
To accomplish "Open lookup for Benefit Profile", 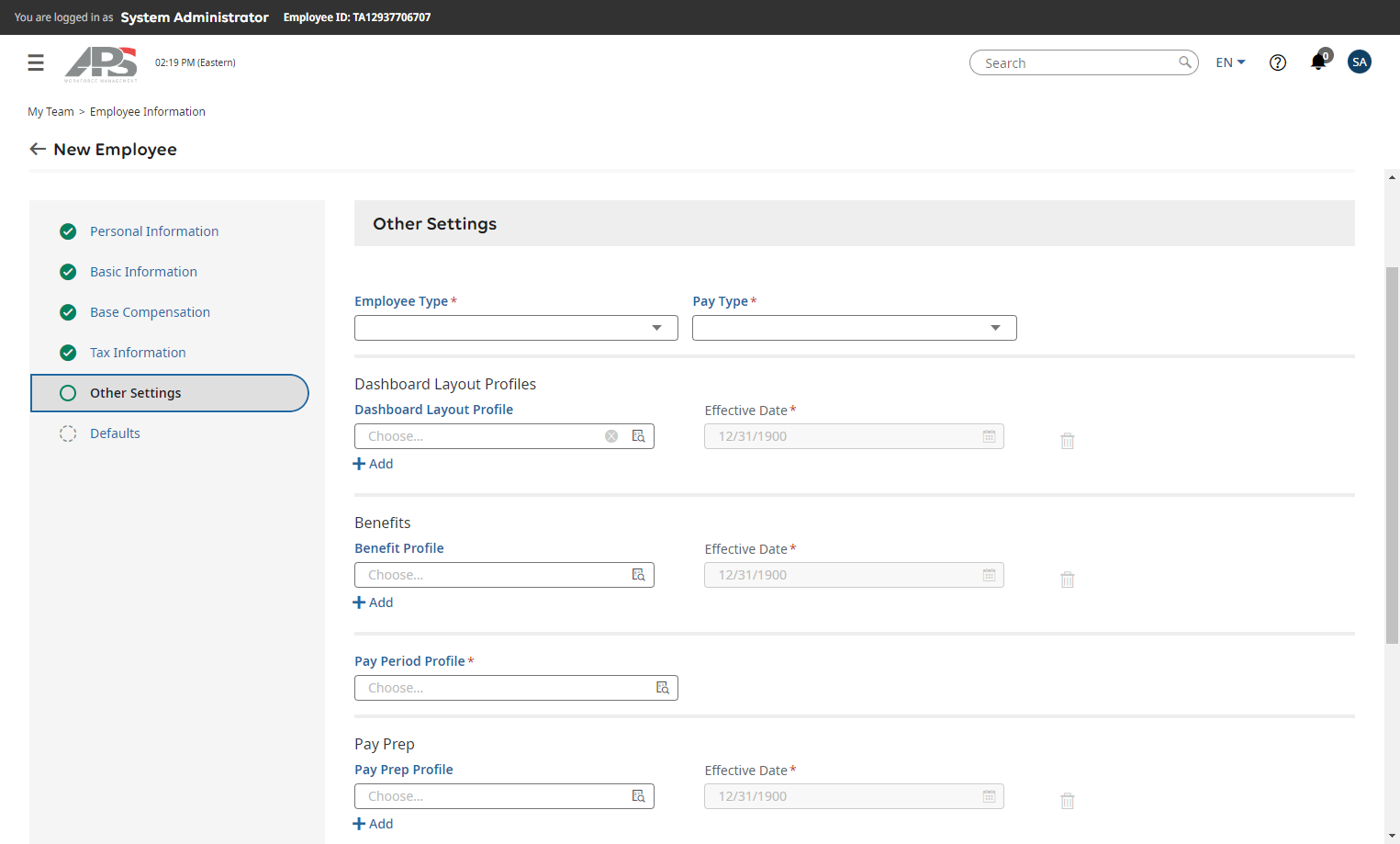I will 639,575.
